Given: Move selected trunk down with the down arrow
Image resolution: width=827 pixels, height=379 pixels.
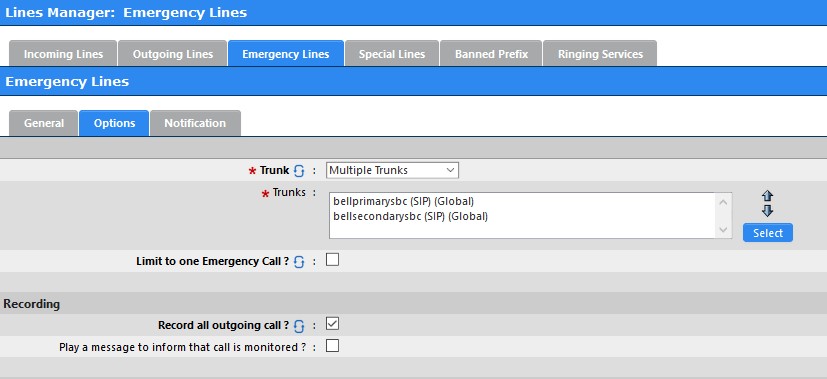Looking at the screenshot, I should click(x=767, y=211).
